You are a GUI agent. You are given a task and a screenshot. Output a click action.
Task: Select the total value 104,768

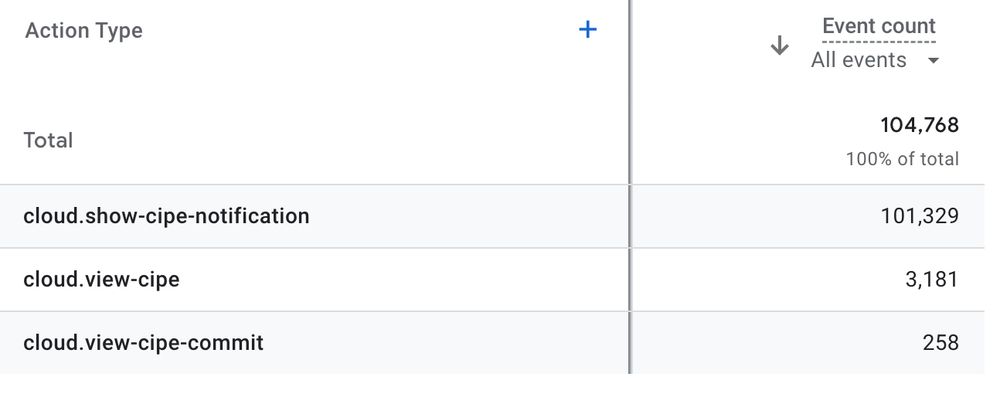(920, 125)
